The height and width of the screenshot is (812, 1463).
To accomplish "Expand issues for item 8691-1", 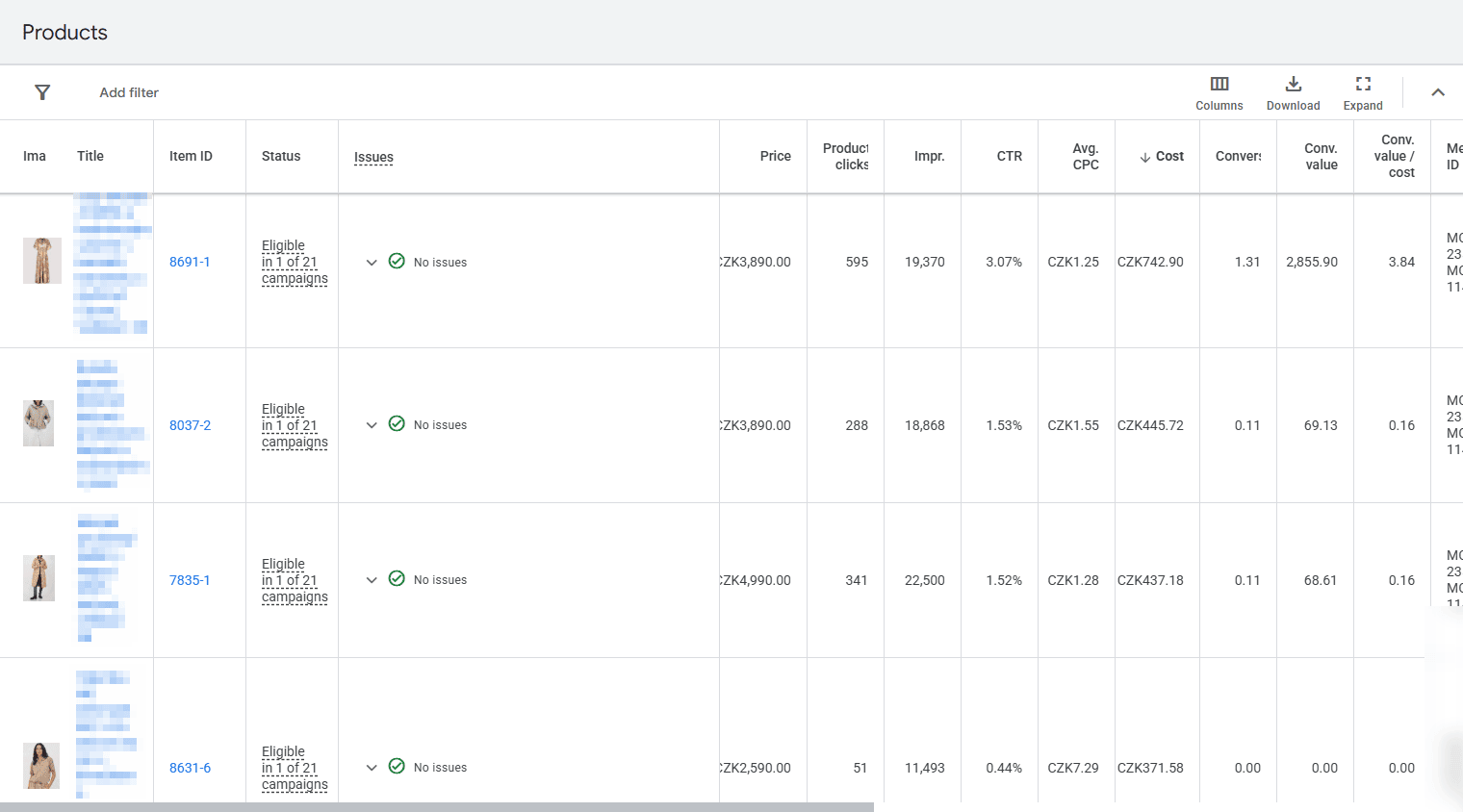I will [x=372, y=262].
